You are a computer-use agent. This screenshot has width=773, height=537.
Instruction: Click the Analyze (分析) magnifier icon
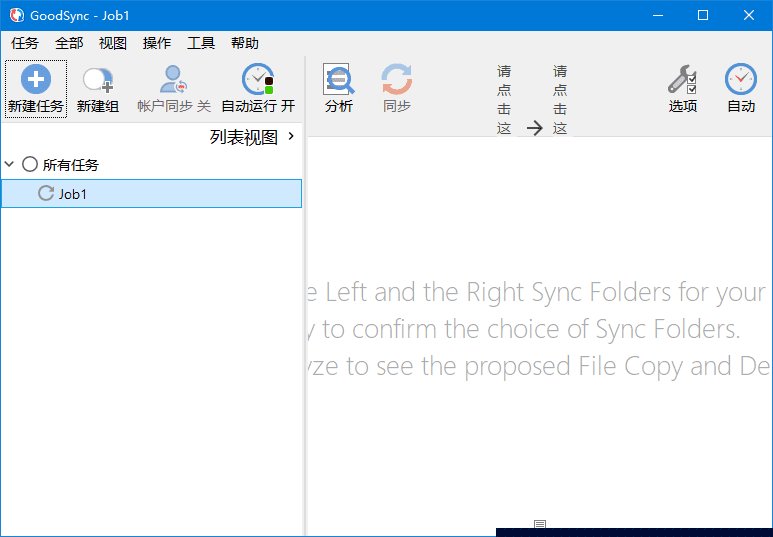(338, 79)
